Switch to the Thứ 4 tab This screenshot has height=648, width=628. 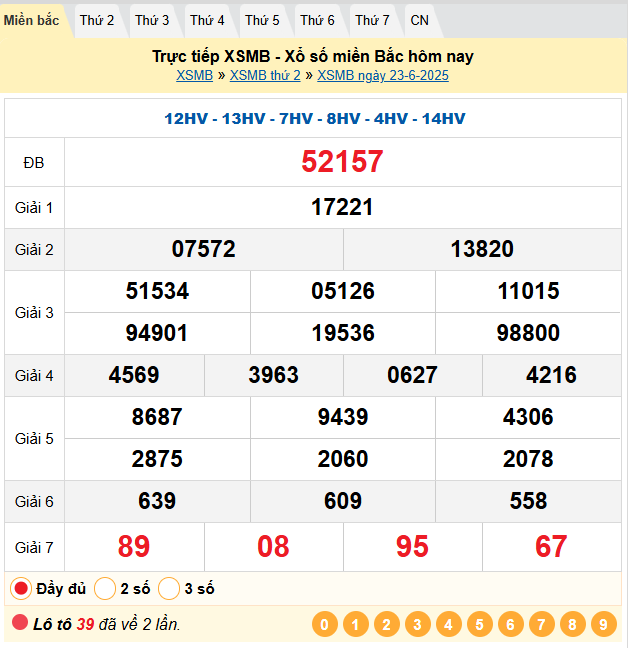click(x=207, y=20)
